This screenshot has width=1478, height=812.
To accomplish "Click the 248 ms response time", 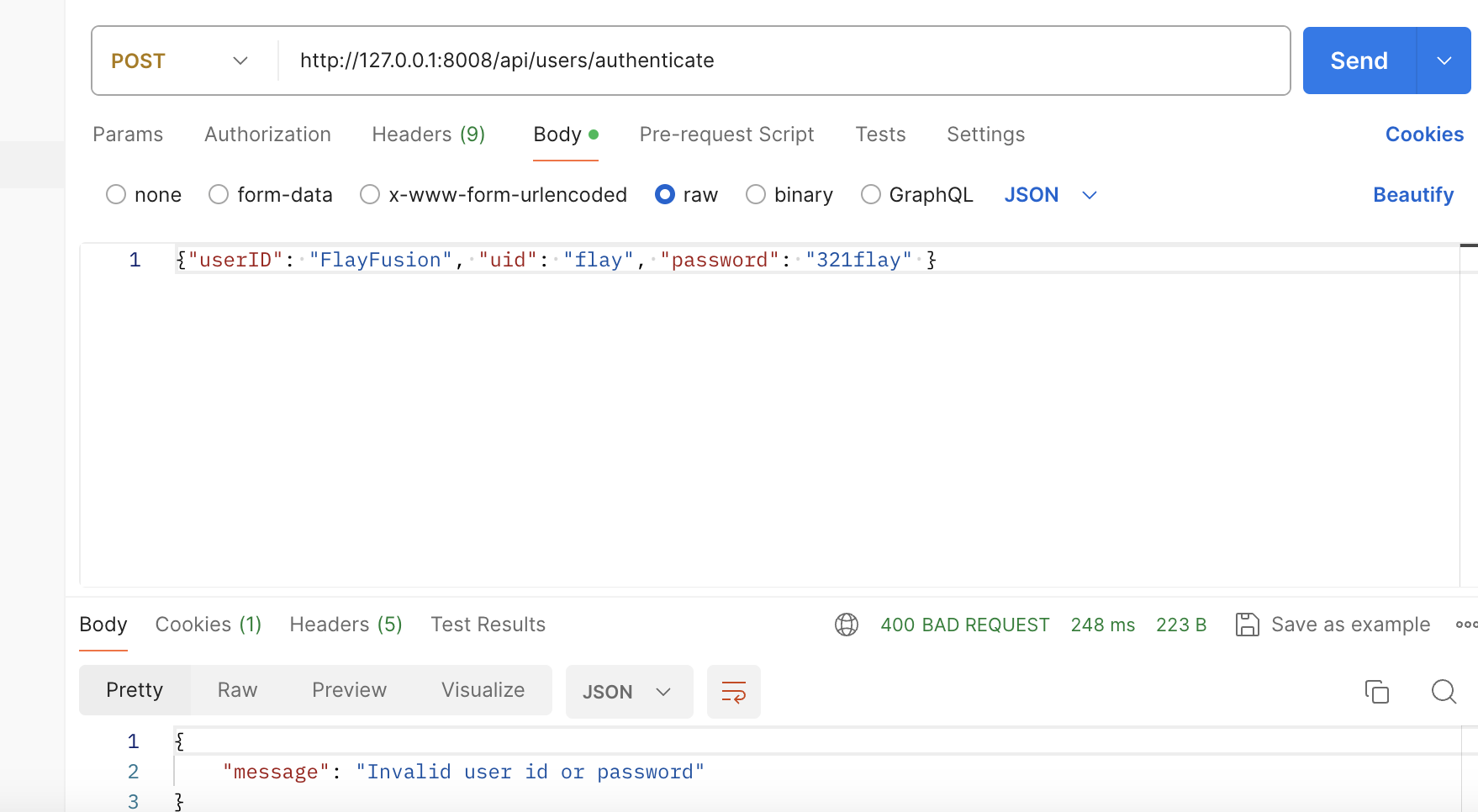I will coord(1103,625).
